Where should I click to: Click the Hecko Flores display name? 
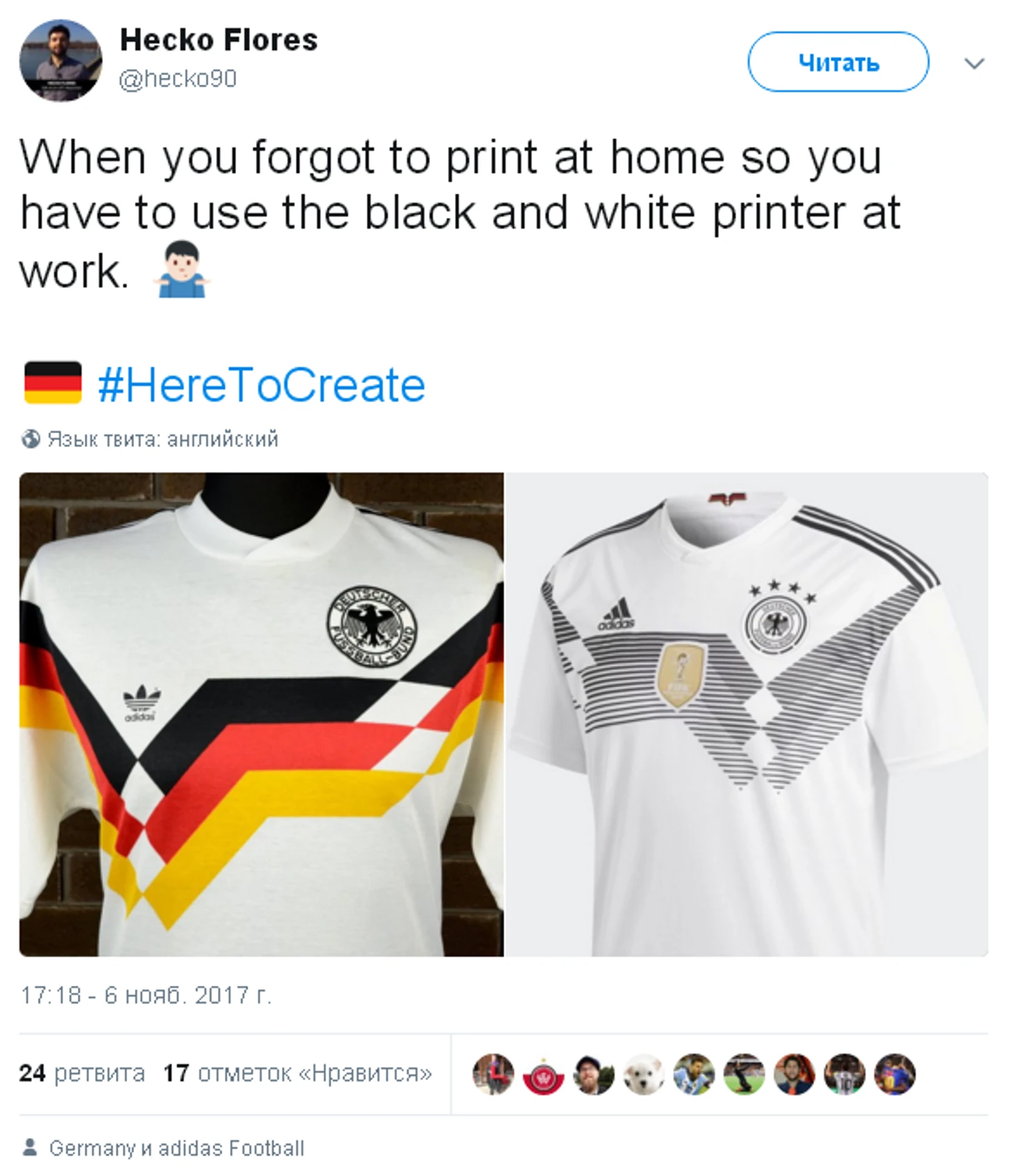(x=219, y=40)
